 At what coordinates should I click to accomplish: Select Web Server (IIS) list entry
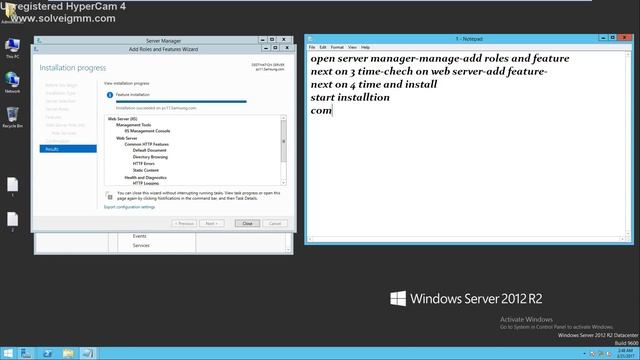point(122,119)
